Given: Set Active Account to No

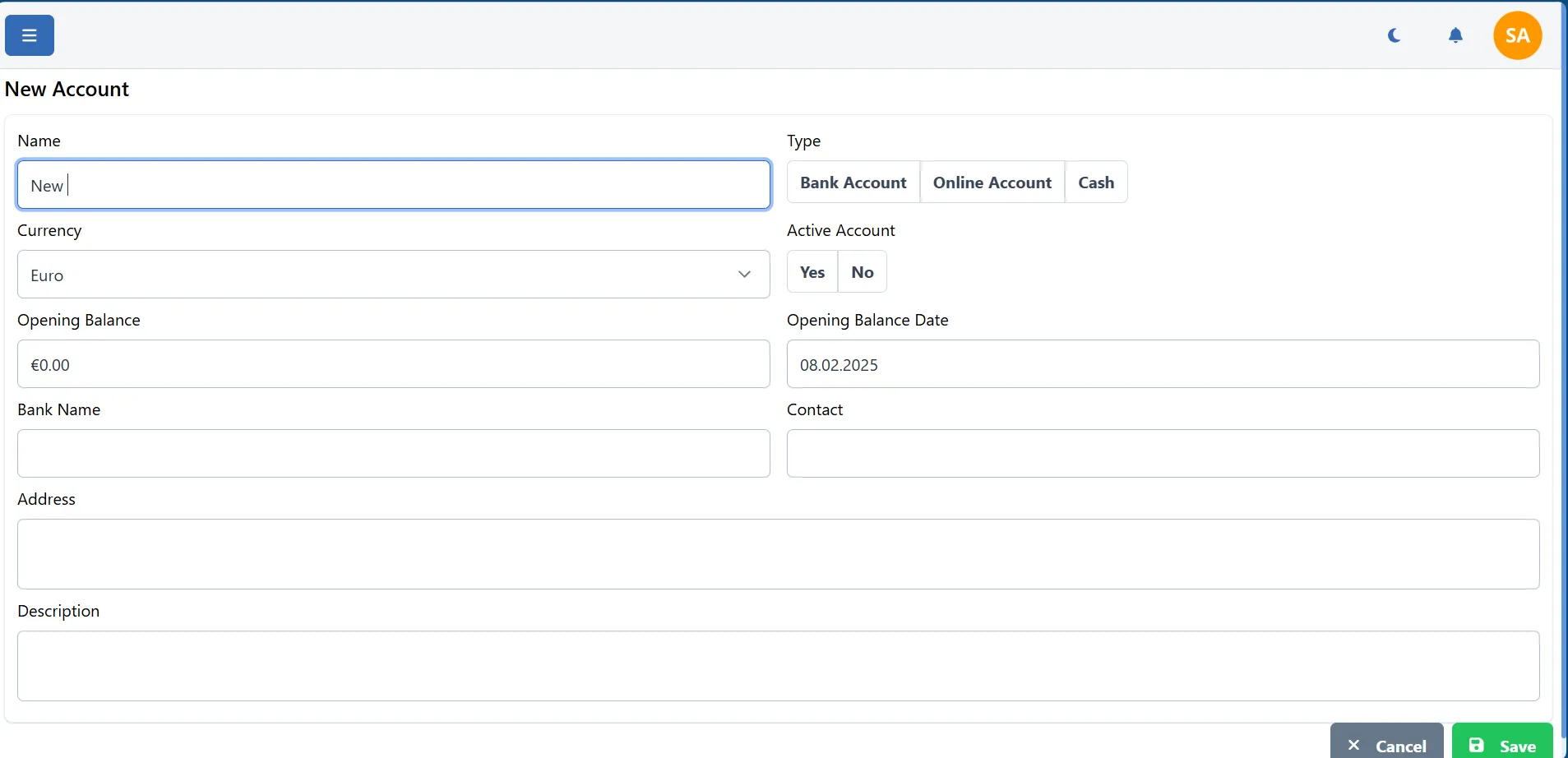Looking at the screenshot, I should pyautogui.click(x=861, y=271).
